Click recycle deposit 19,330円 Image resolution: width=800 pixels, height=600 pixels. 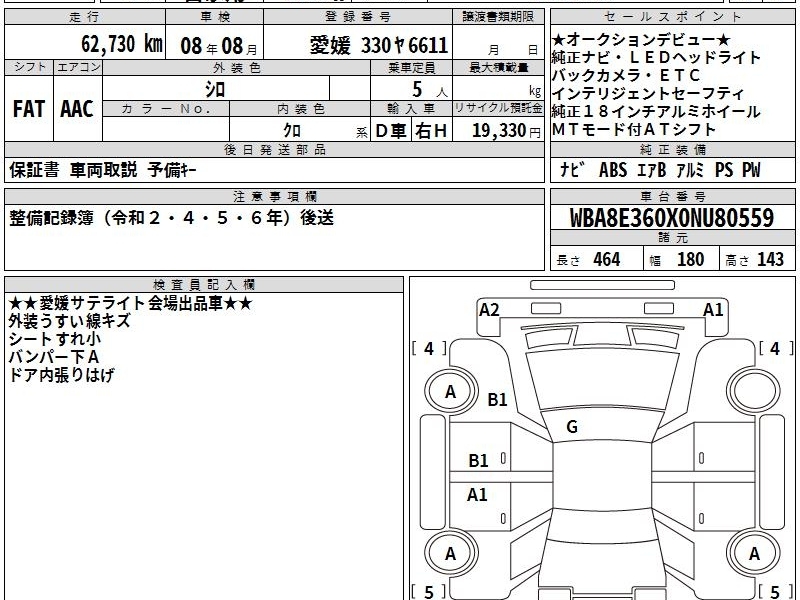pyautogui.click(x=506, y=131)
